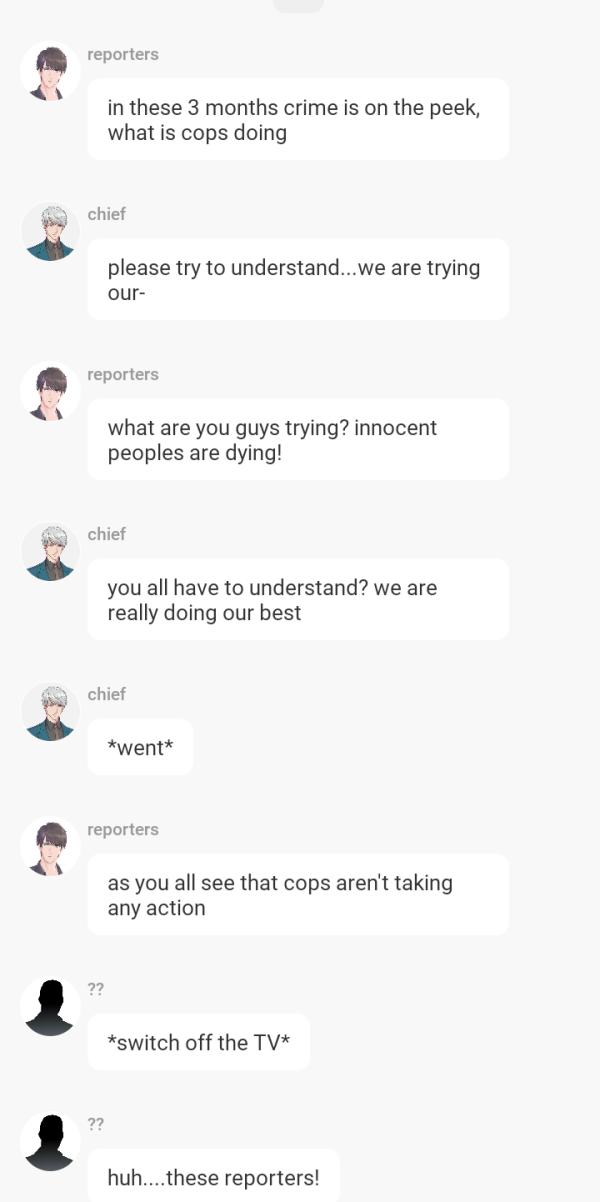Tap the grey handle at top of screen
Viewport: 600px width, 1202px height.
click(298, 5)
